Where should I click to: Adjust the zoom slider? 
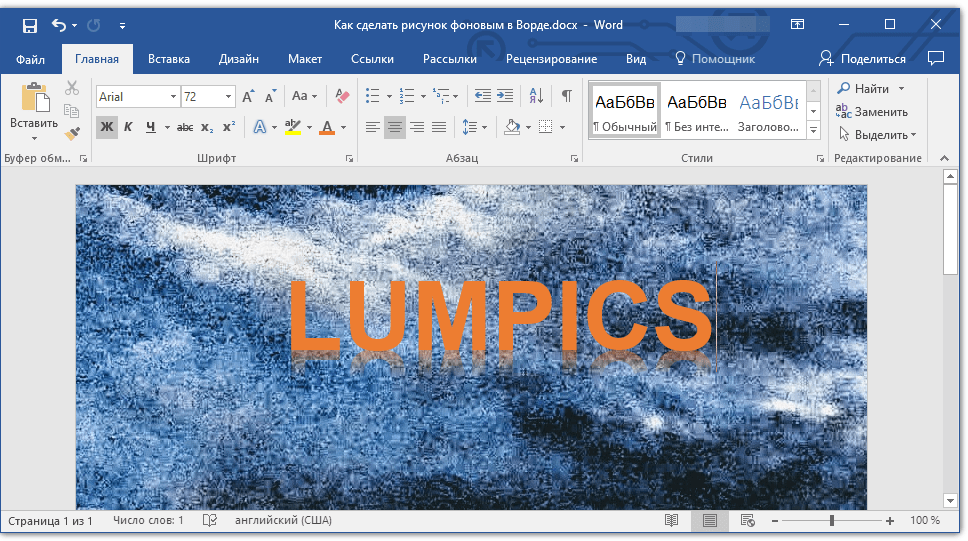coord(832,521)
